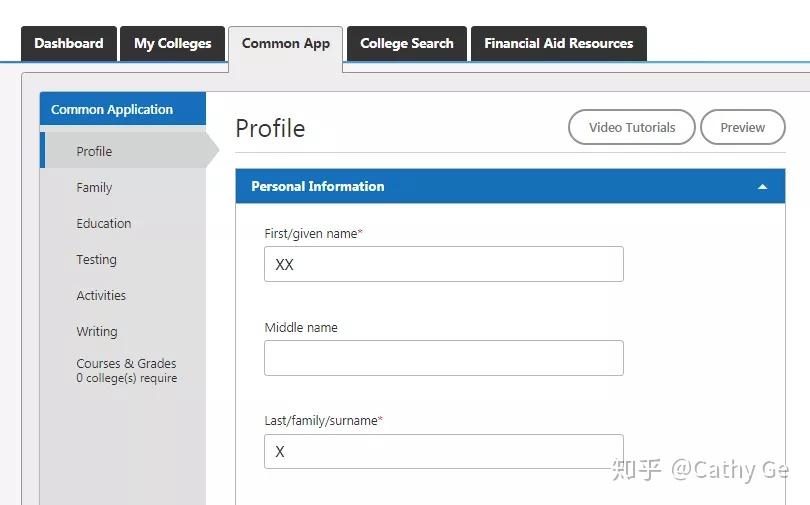
Task: Open the Family section
Action: click(94, 187)
